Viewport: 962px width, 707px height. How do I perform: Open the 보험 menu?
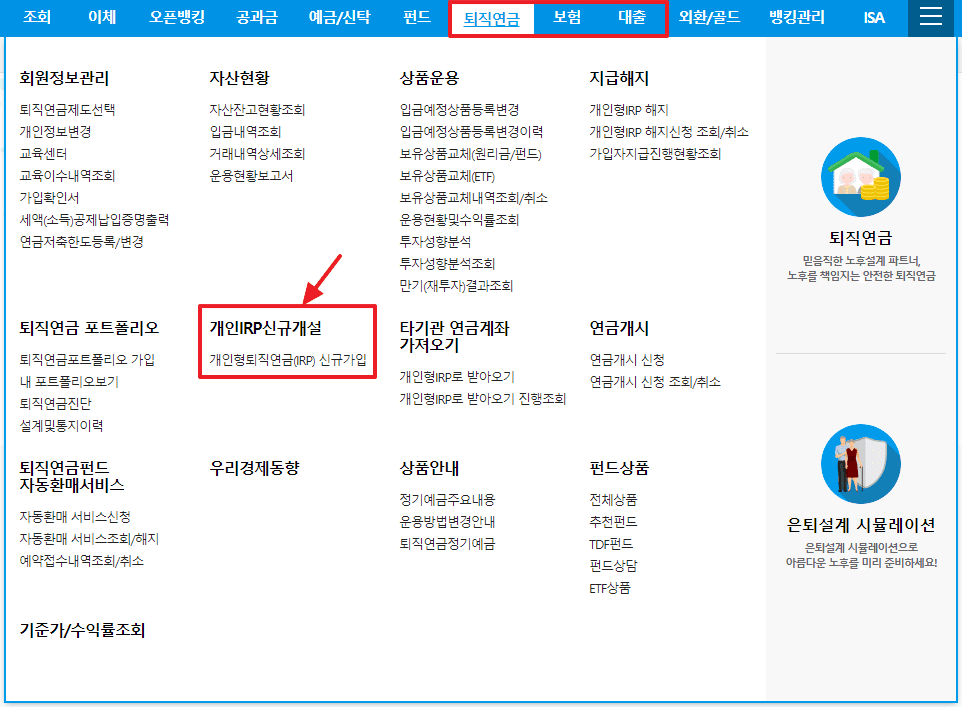coord(566,17)
